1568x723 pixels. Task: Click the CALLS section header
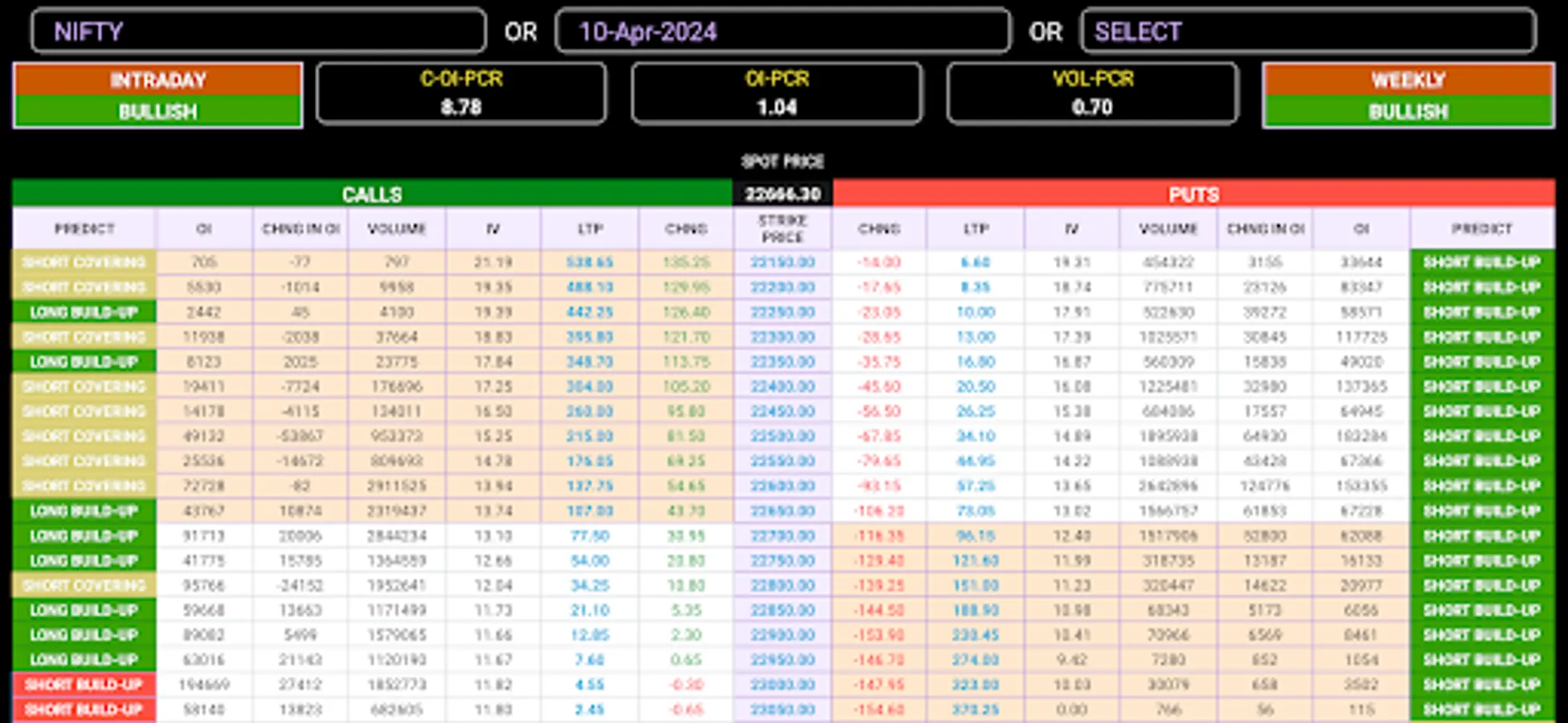click(372, 194)
